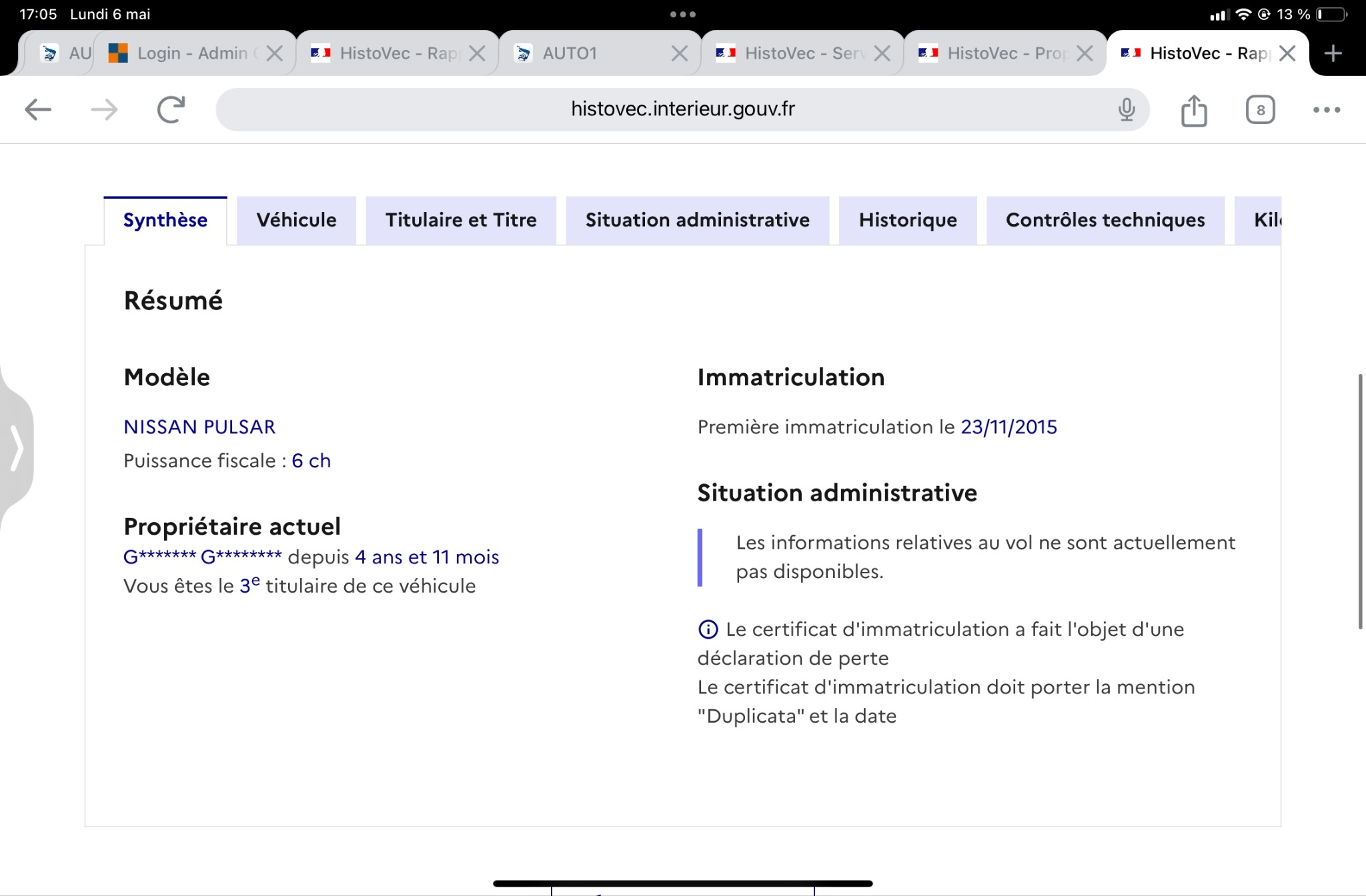Screen dimensions: 1366x896
Task: Select the Synthèse tab
Action: 165,220
